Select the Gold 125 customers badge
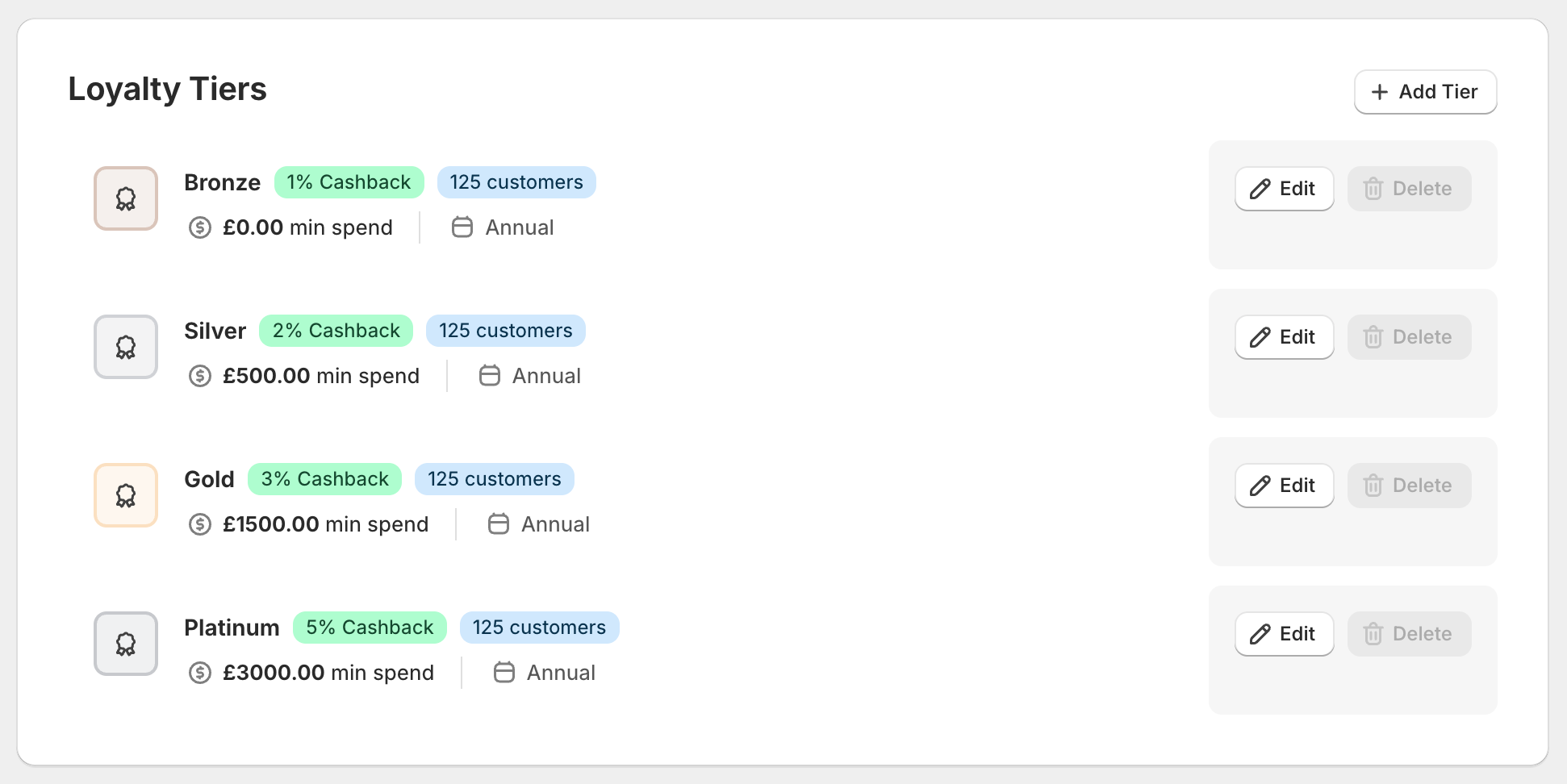Screen dimensions: 1567x784 click(494, 479)
